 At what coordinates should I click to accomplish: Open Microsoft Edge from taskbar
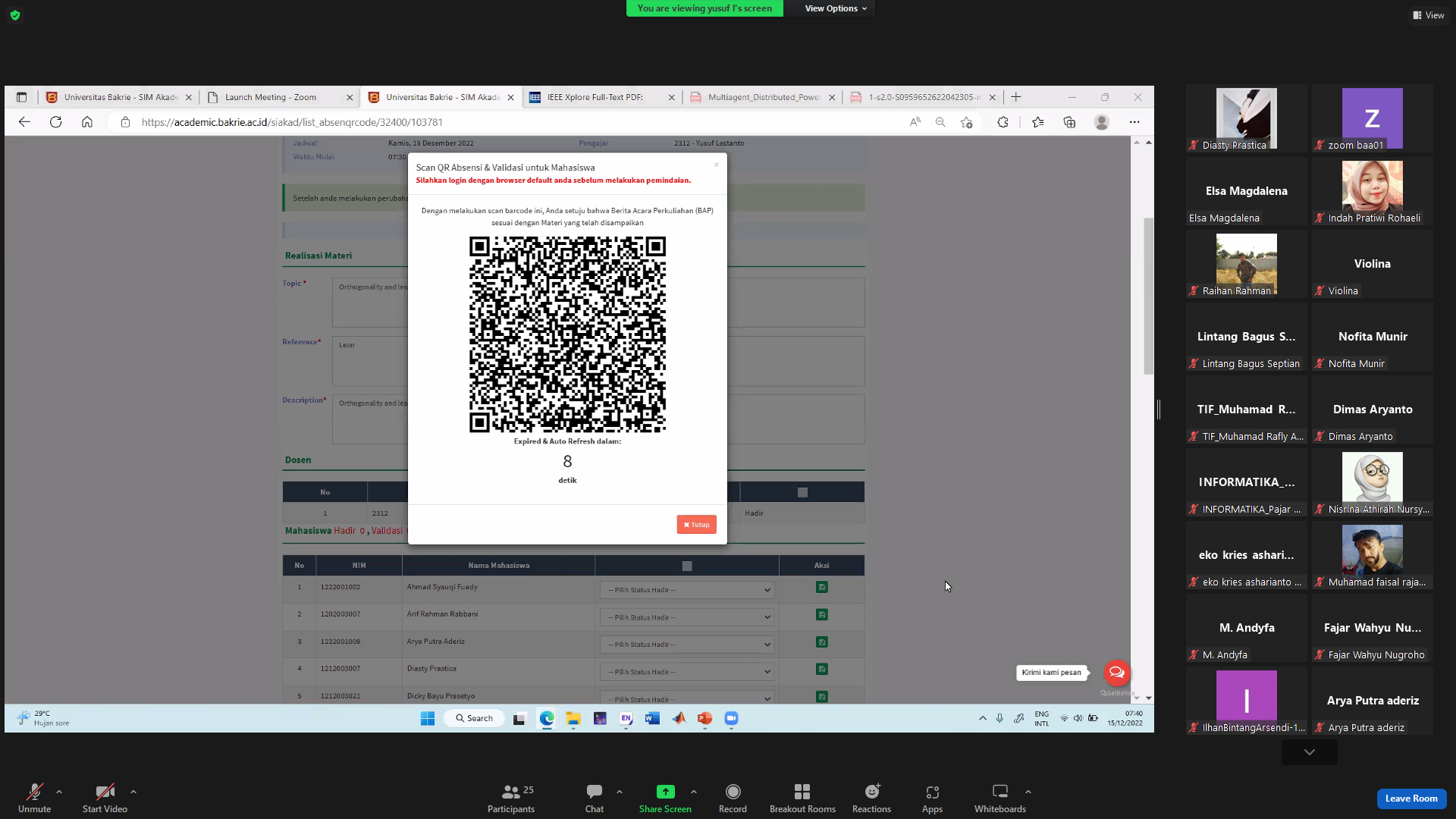click(547, 718)
